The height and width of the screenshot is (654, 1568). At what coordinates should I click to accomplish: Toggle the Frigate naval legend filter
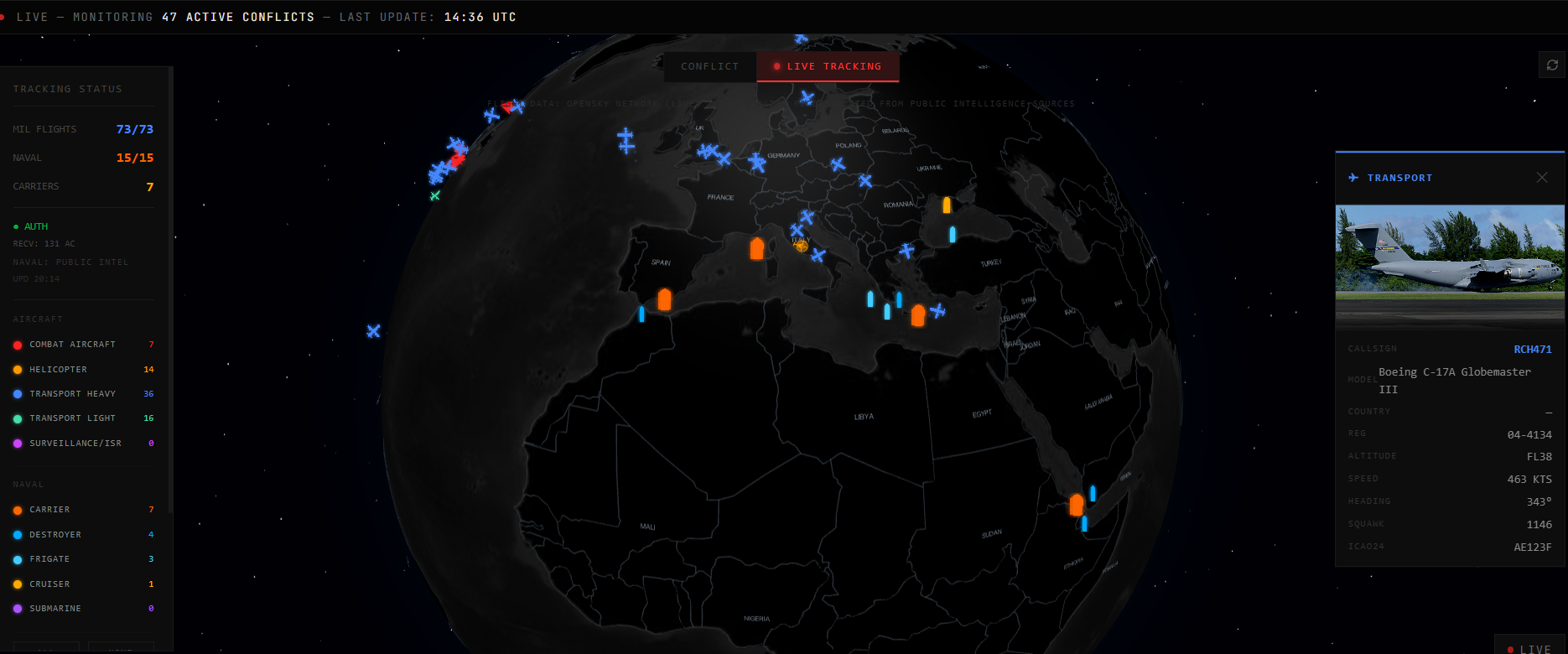coord(84,558)
